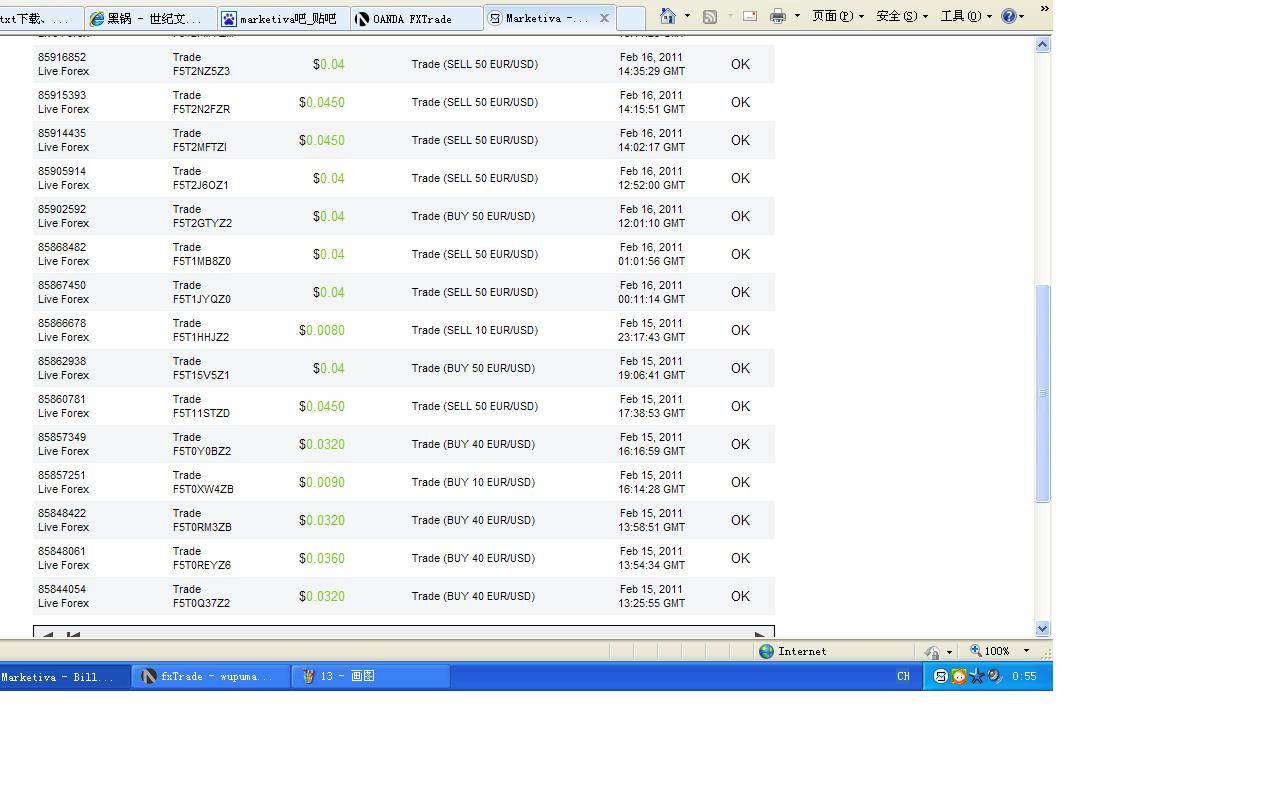Image resolution: width=1280 pixels, height=800 pixels.
Task: Click the Marketiva tray icon
Action: click(x=941, y=676)
